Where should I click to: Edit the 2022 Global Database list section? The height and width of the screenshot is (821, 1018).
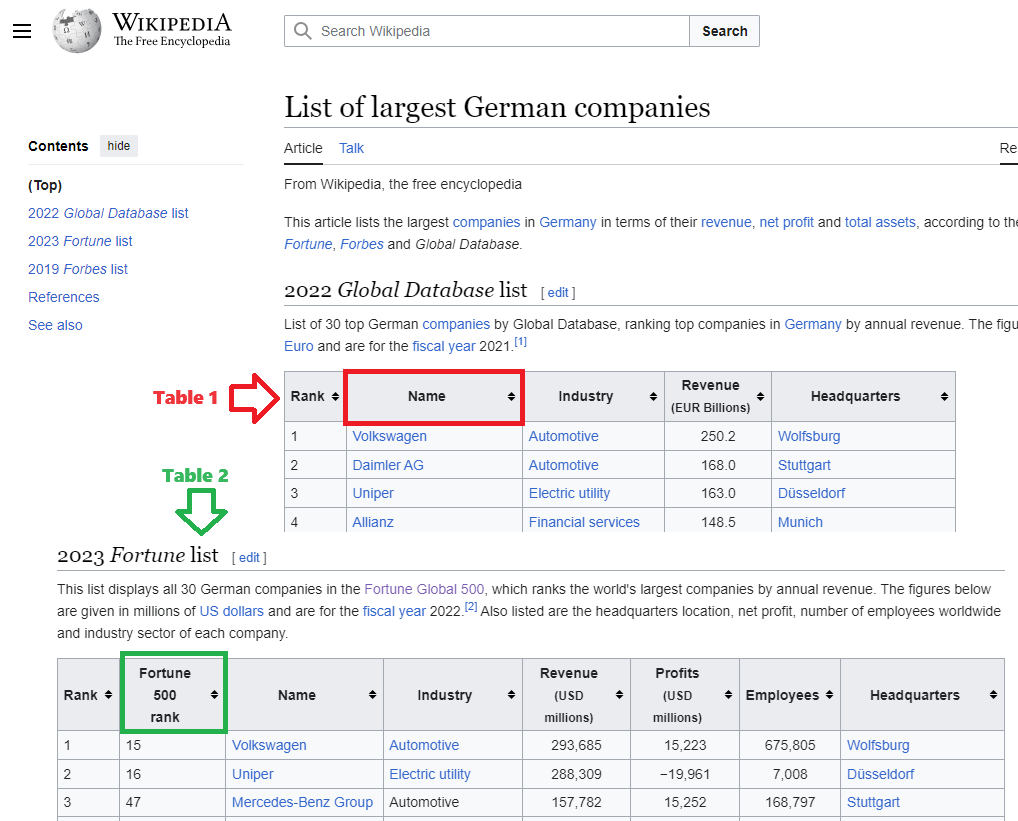(x=558, y=293)
